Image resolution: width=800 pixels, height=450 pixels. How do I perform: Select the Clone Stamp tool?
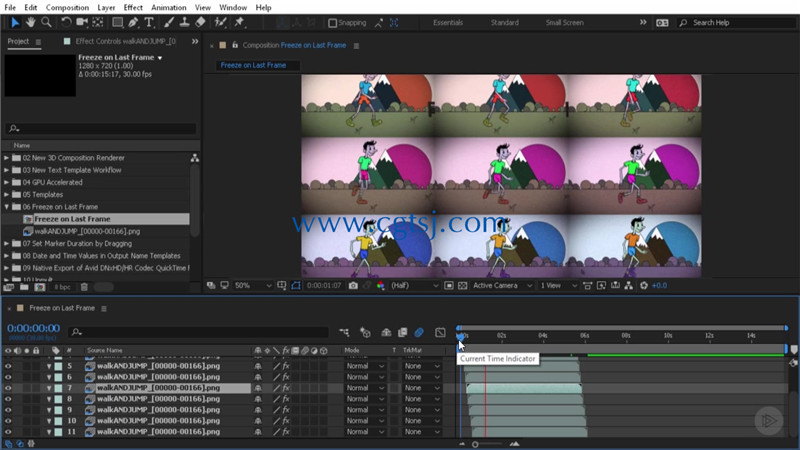tap(184, 22)
